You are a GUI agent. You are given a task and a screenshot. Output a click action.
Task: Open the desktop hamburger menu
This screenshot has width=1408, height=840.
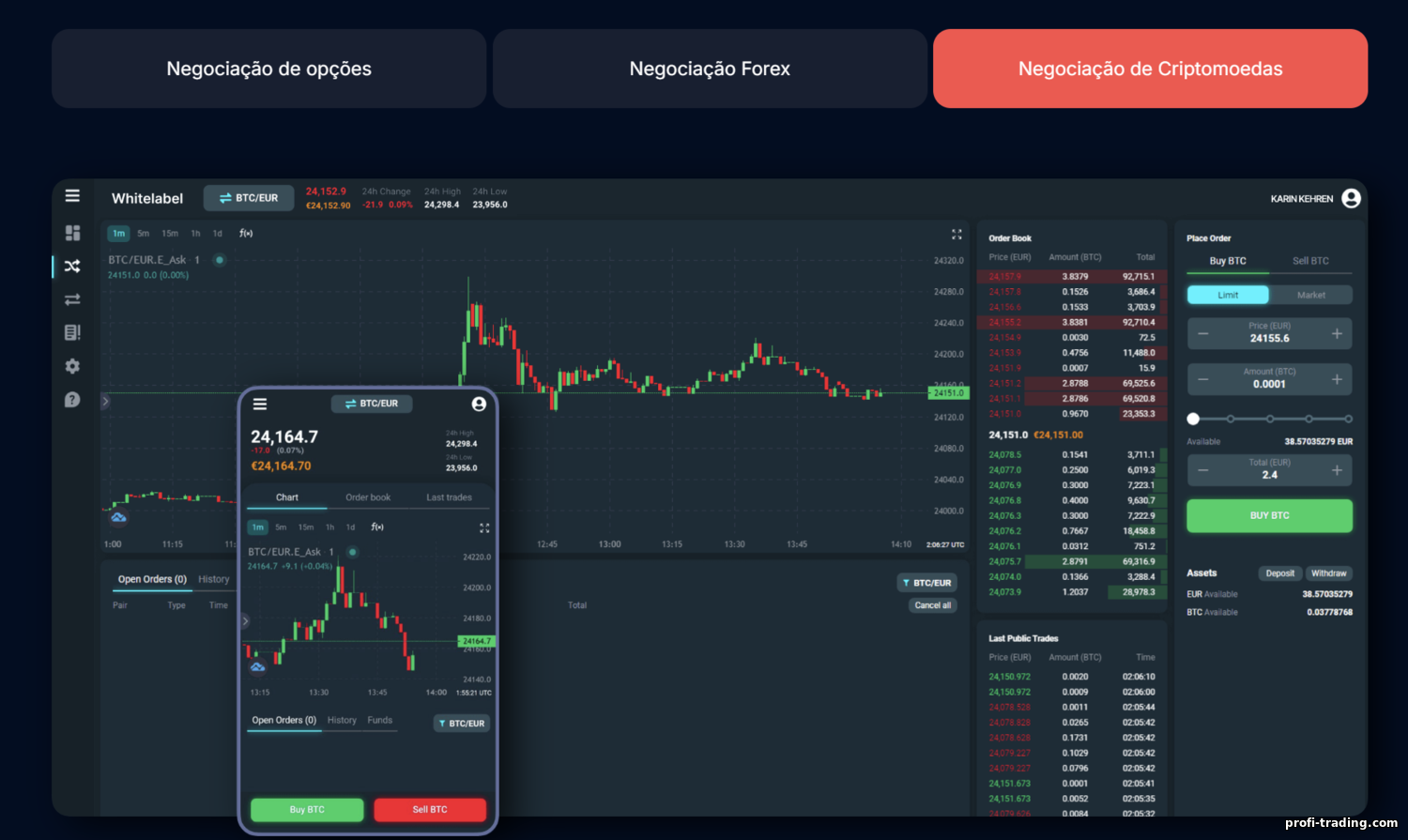[72, 196]
